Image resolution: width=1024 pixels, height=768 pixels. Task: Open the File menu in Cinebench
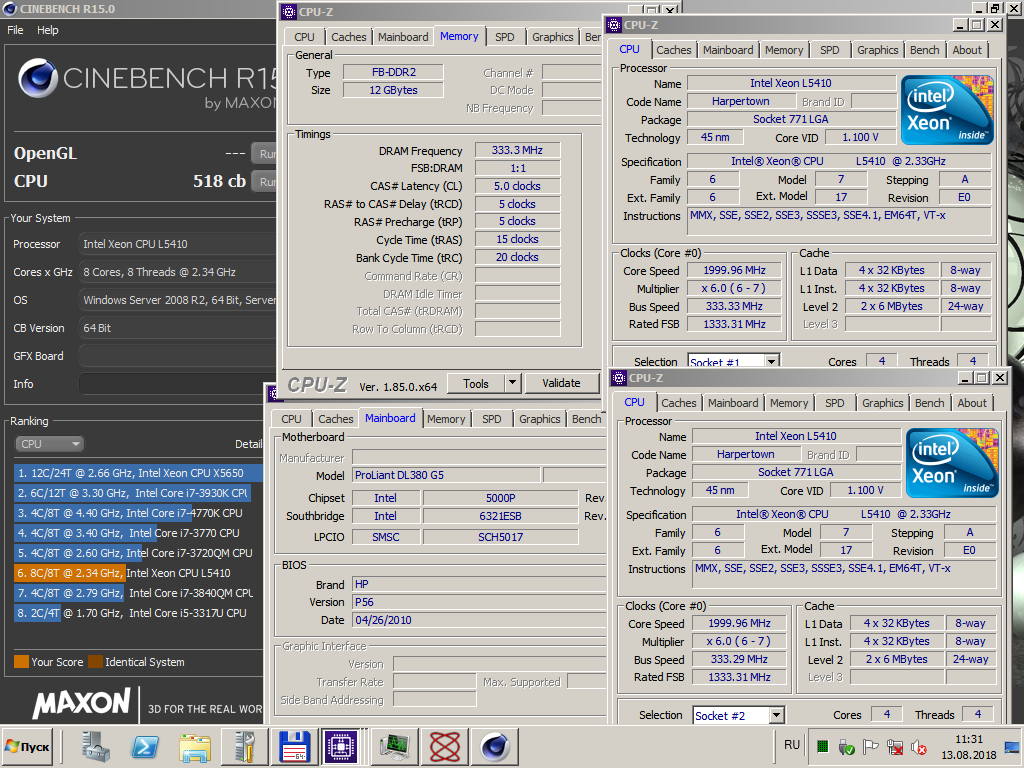pos(15,30)
